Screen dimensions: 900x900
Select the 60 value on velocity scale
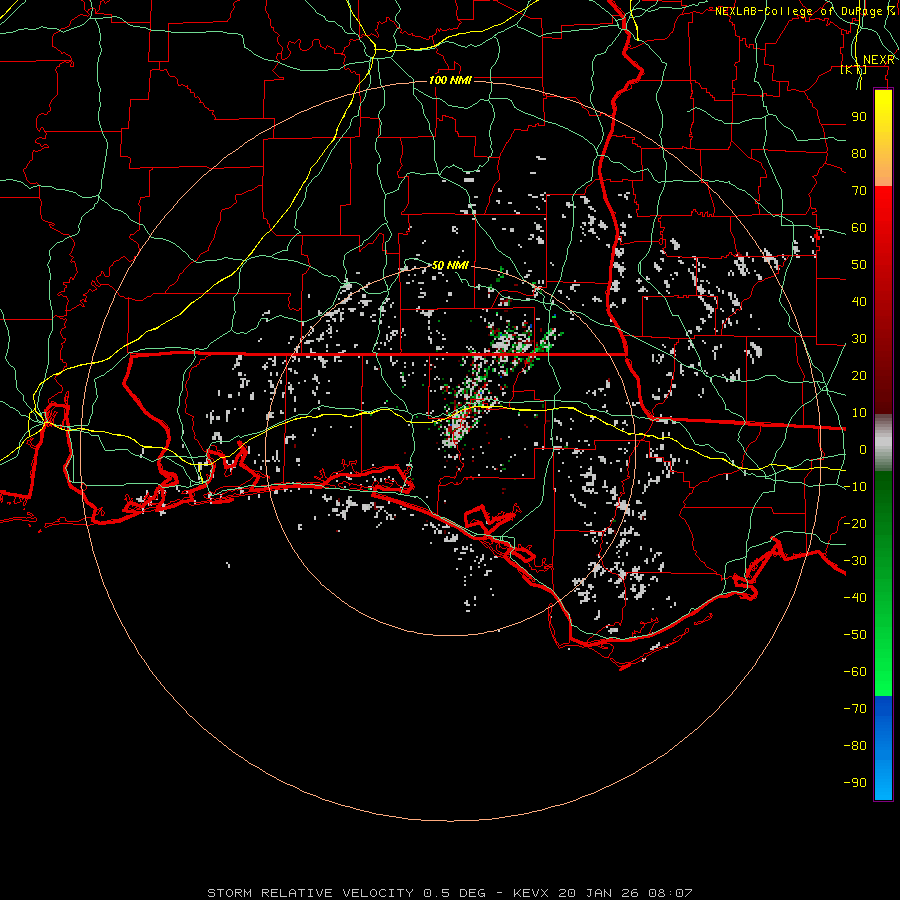coord(859,227)
